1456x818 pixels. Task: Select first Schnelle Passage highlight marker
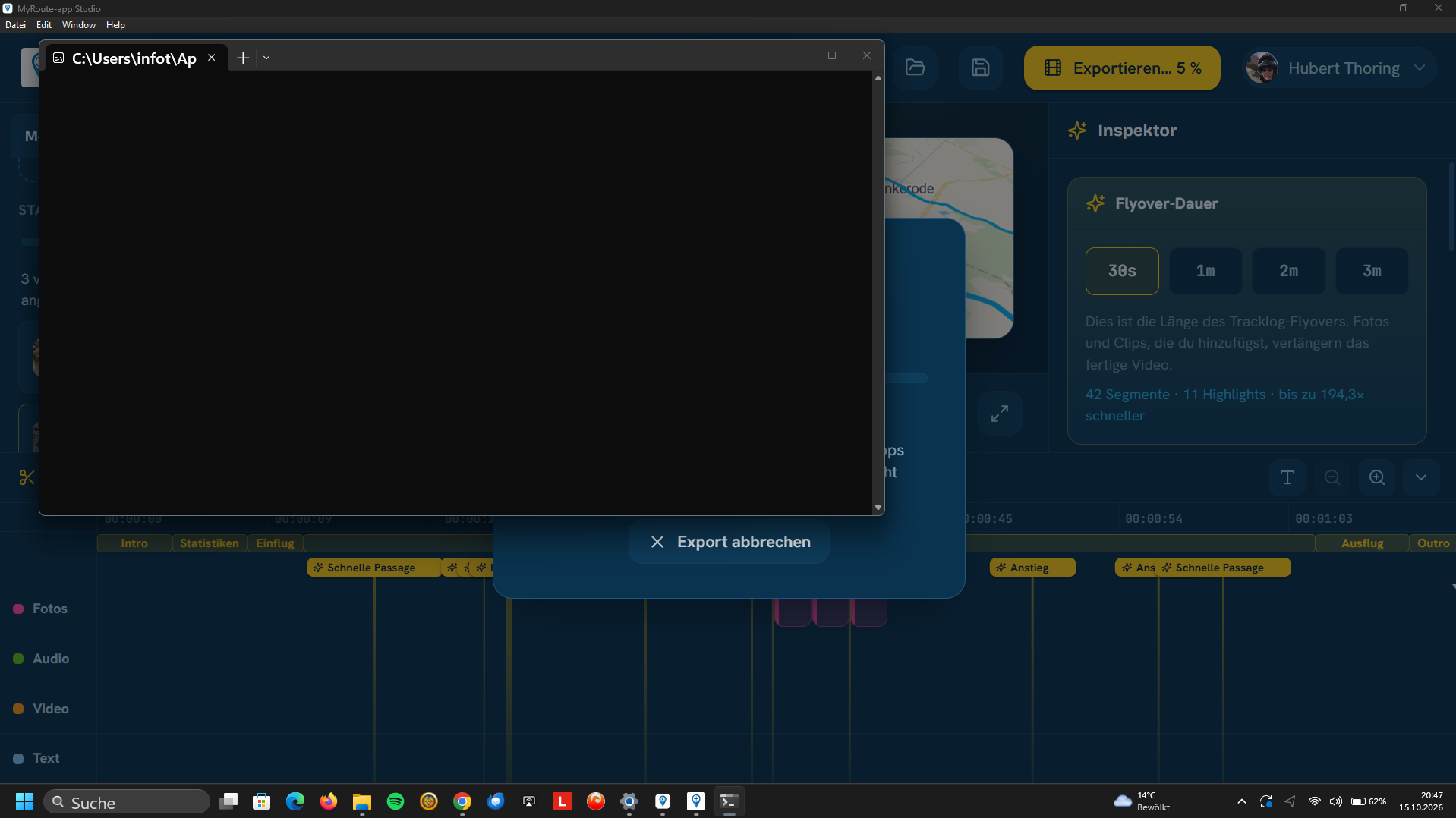(x=373, y=568)
